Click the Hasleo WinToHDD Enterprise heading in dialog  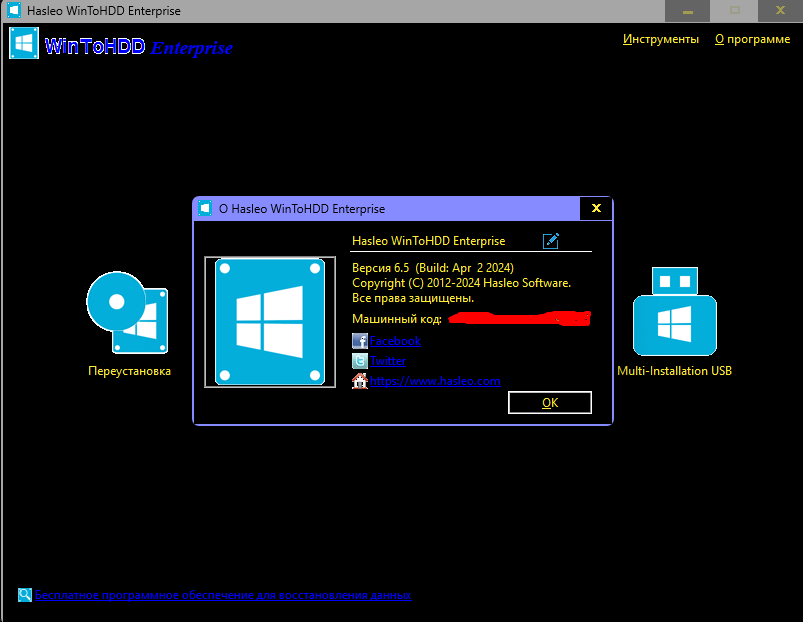point(429,241)
